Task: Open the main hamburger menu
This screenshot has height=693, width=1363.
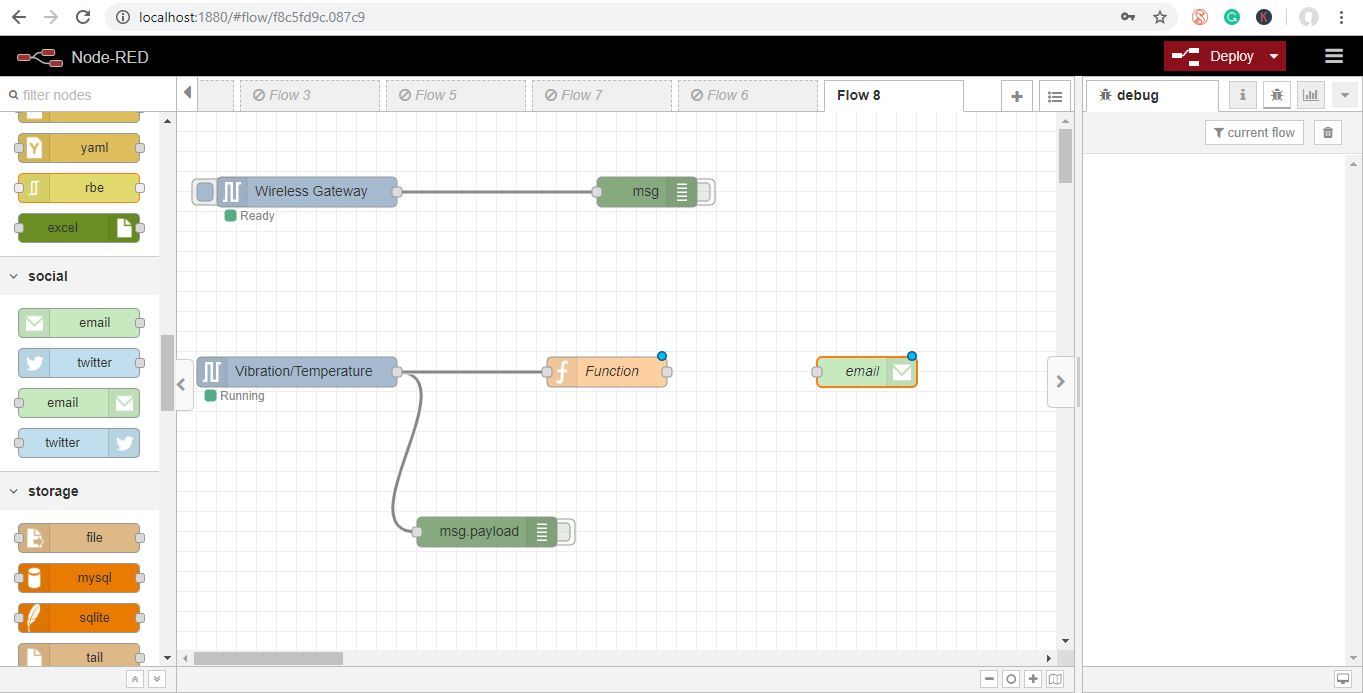Action: click(x=1333, y=56)
